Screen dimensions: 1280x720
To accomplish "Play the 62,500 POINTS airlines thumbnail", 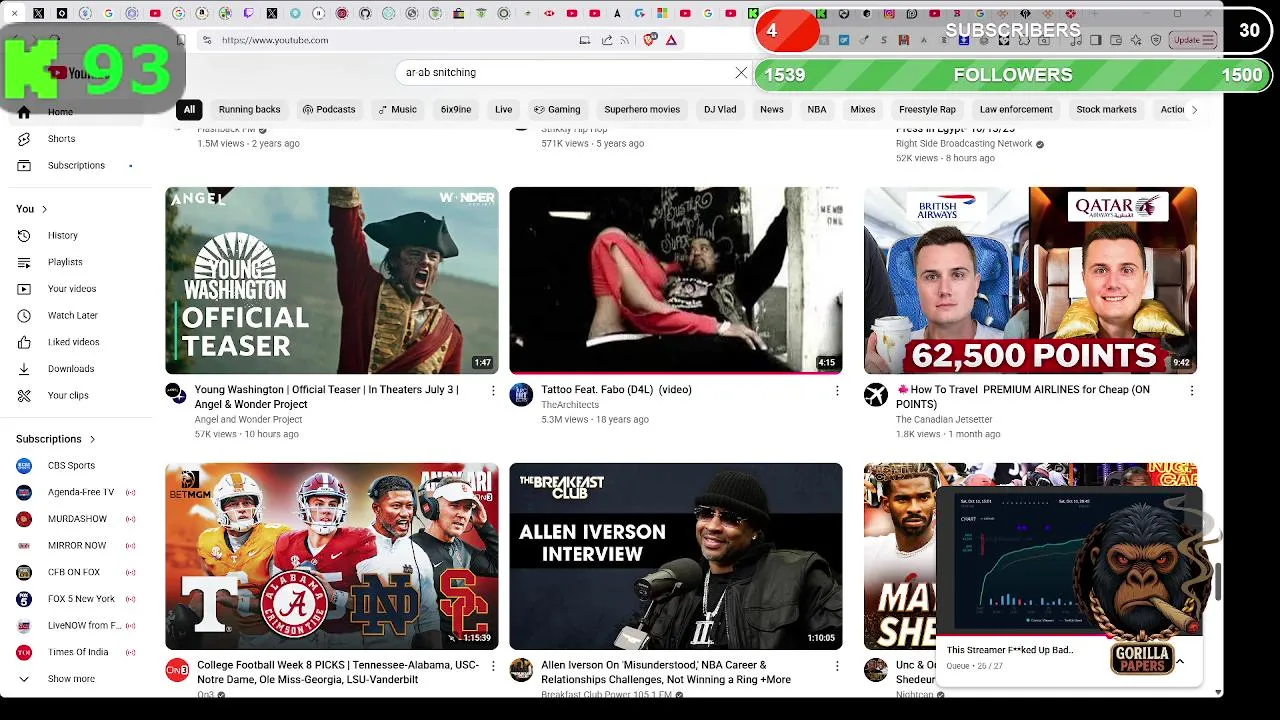I will click(1030, 280).
